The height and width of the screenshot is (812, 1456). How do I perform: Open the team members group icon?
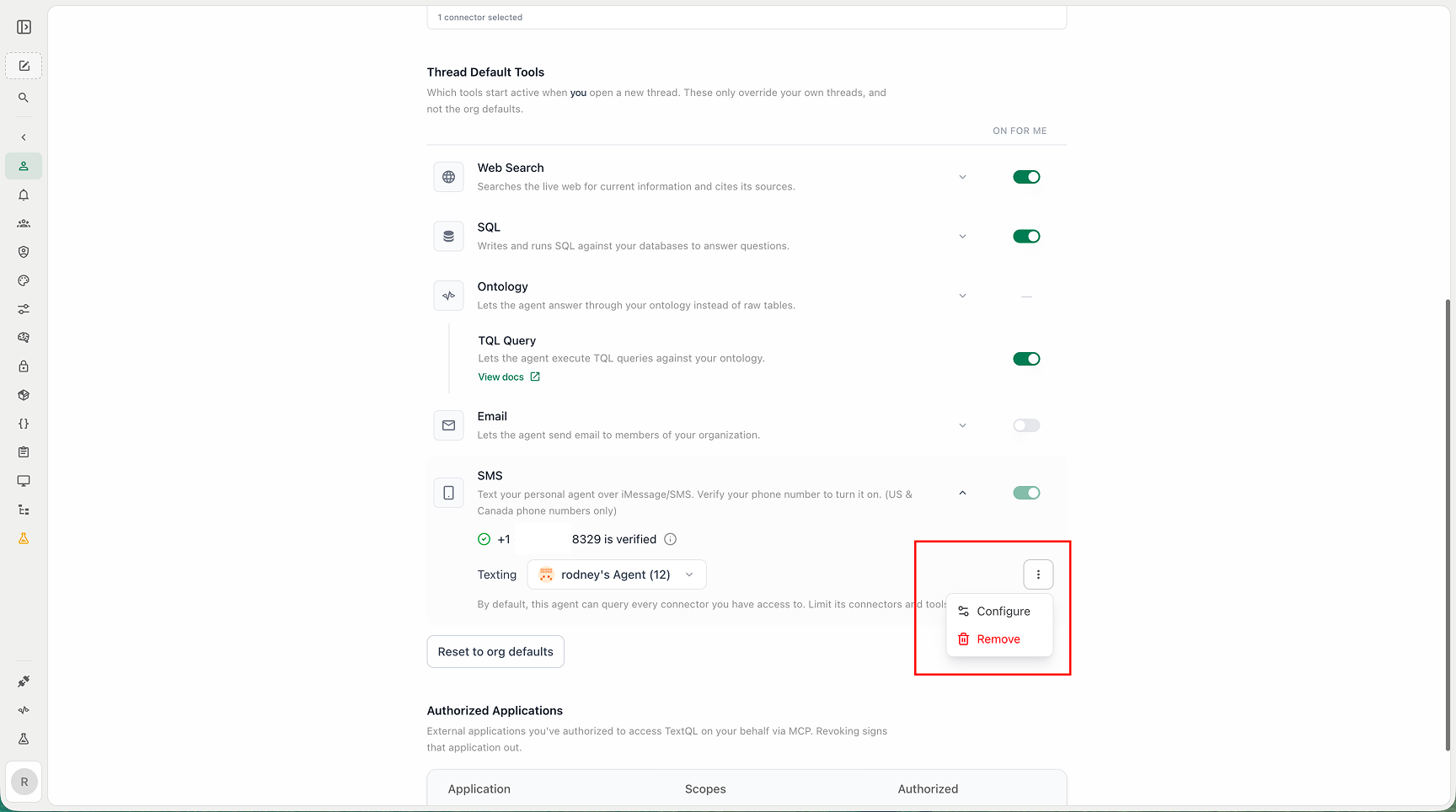tap(24, 223)
